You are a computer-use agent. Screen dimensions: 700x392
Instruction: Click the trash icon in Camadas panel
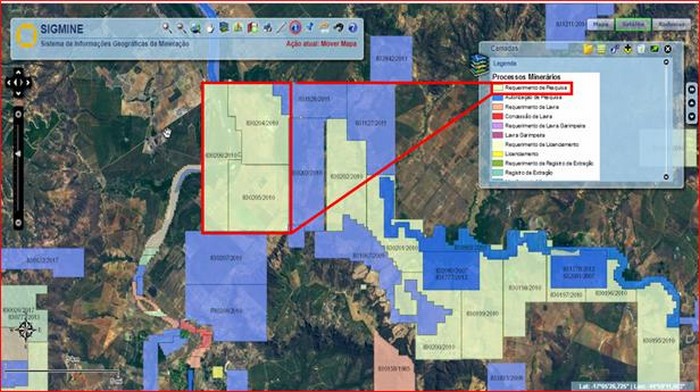(x=641, y=49)
